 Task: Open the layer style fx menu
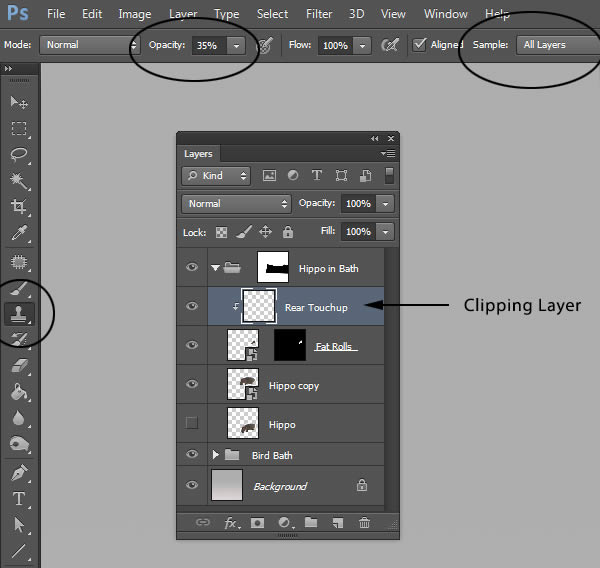click(231, 523)
